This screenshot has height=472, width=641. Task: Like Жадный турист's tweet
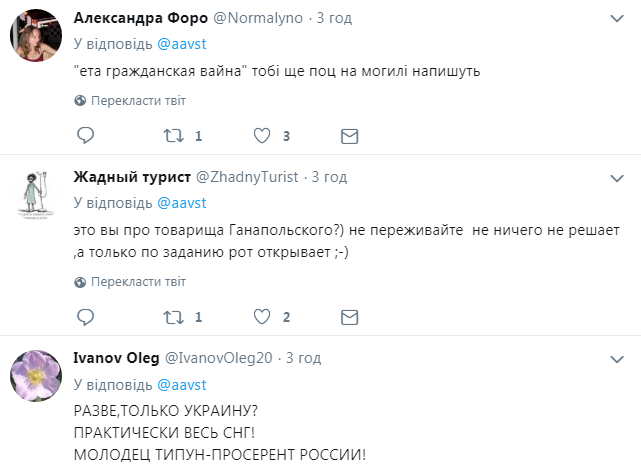(262, 317)
